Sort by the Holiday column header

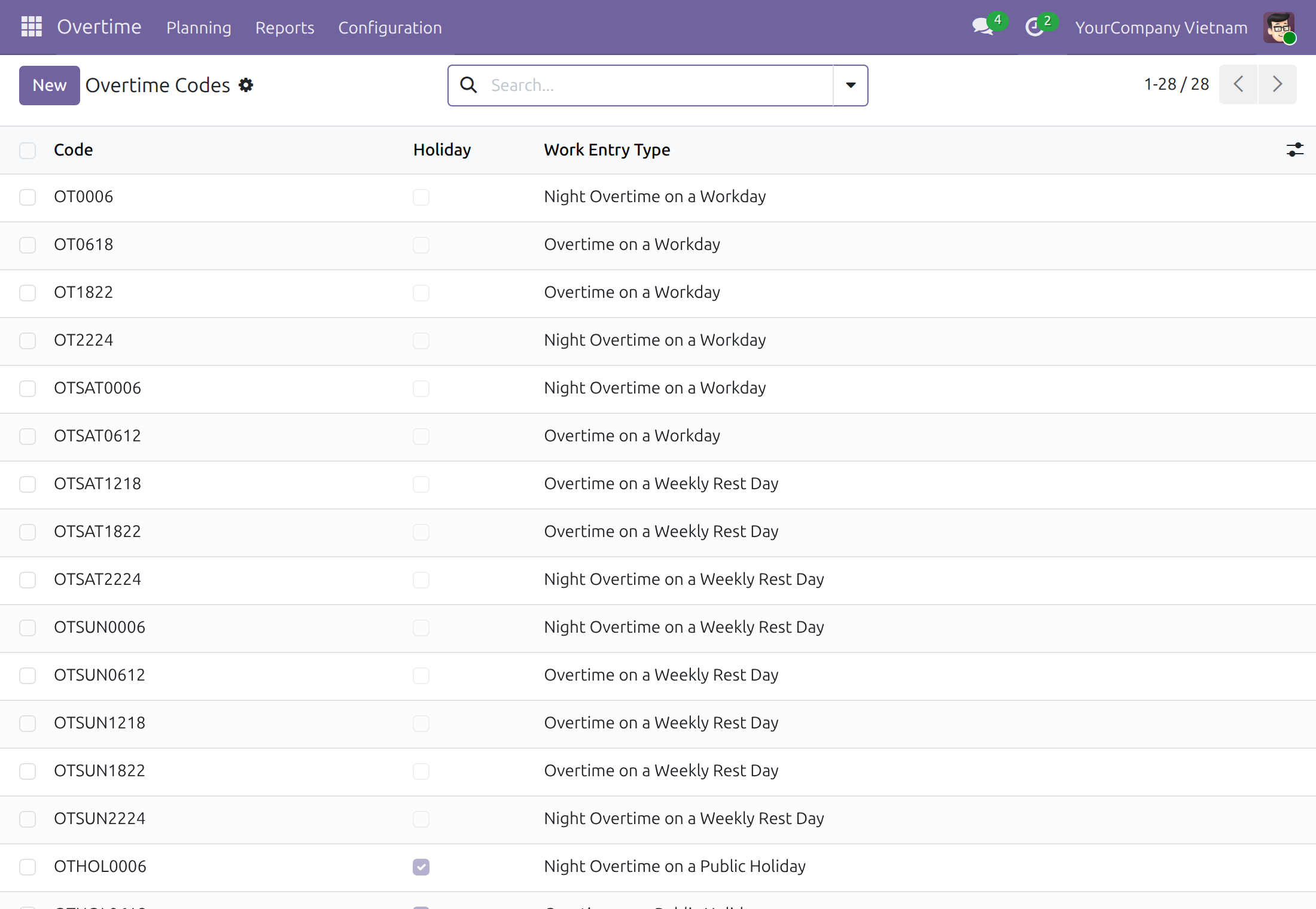pyautogui.click(x=442, y=150)
